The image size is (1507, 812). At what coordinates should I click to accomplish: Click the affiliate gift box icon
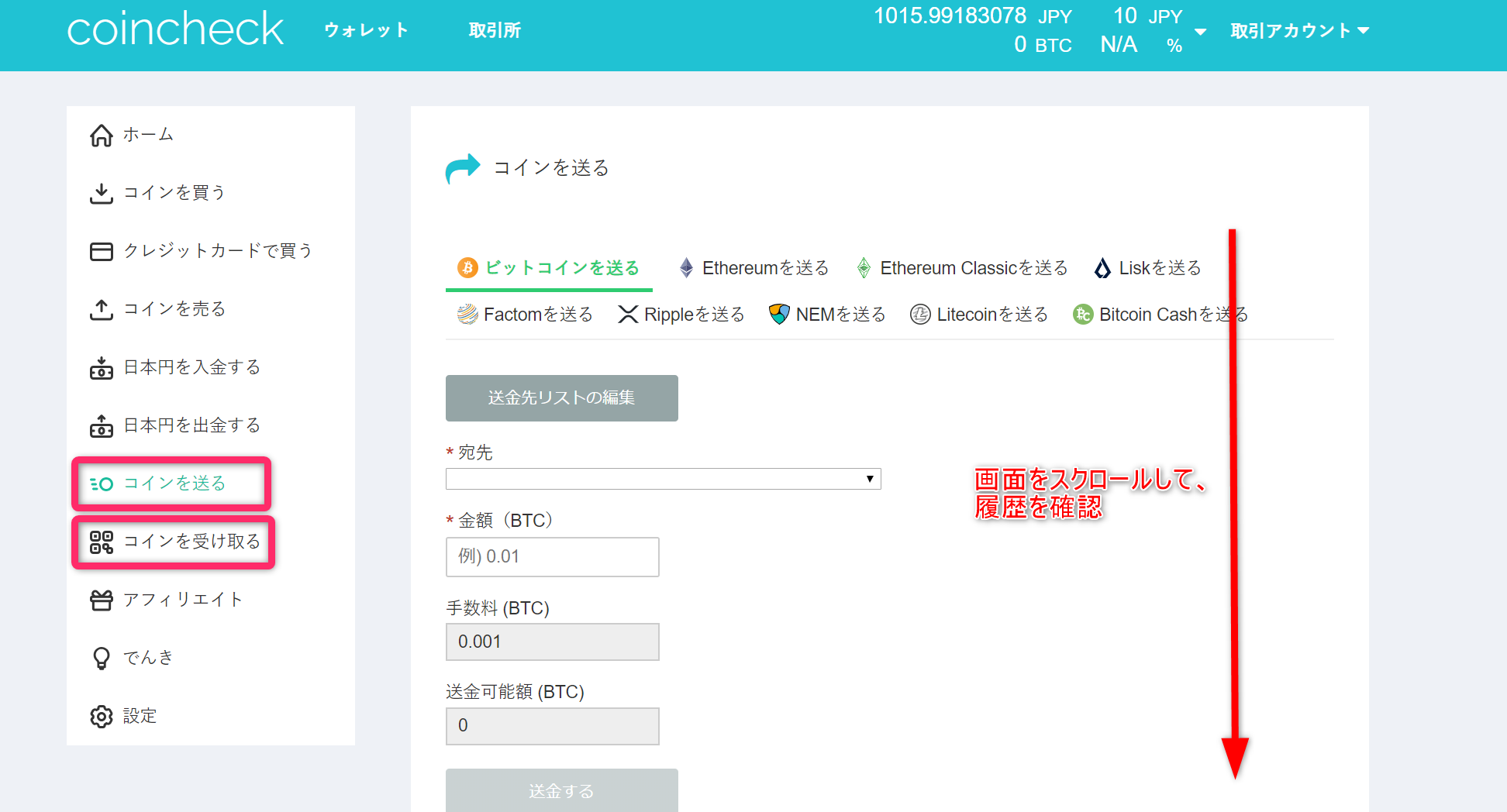click(102, 600)
